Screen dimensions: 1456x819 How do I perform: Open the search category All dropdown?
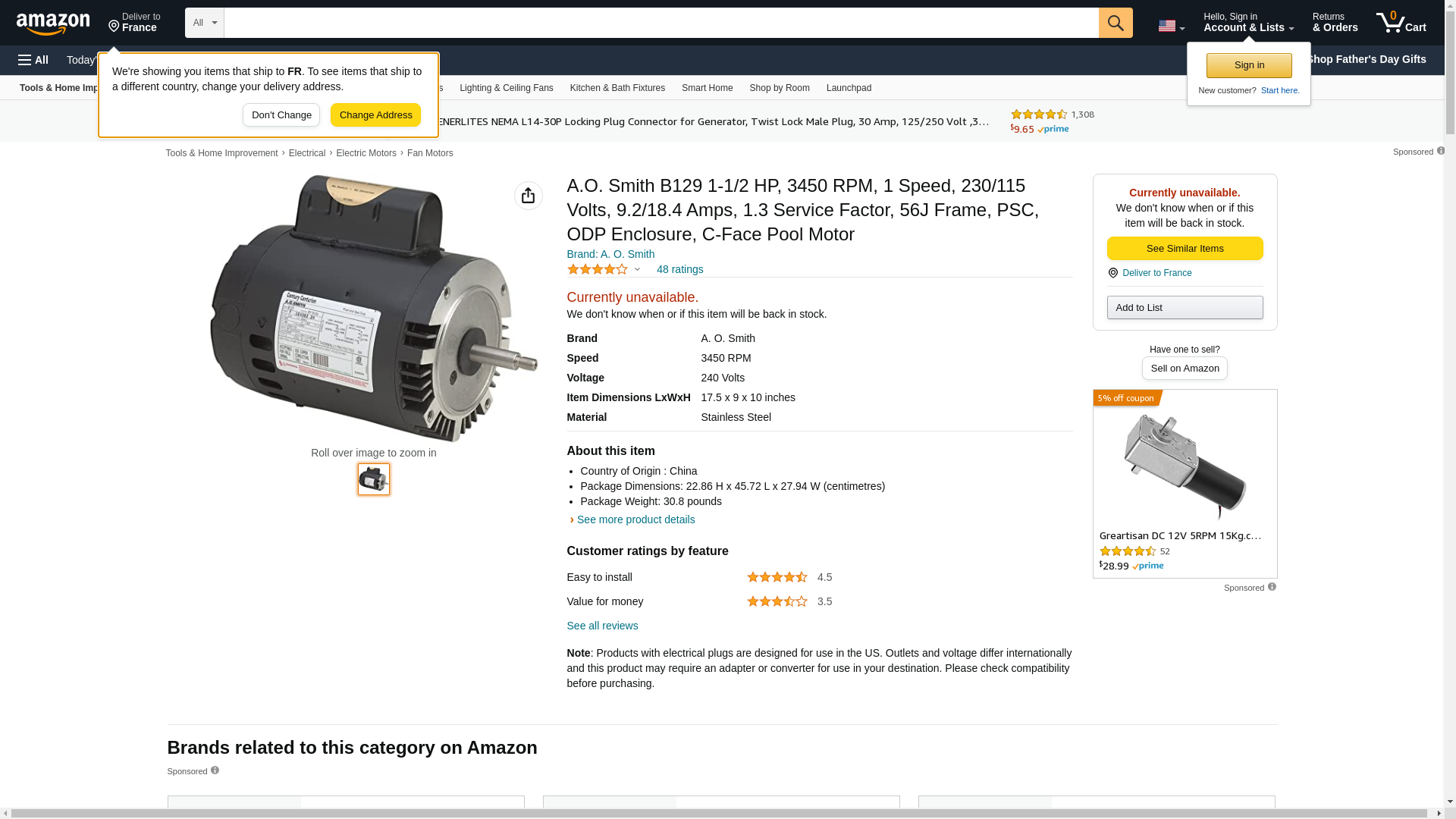tap(204, 23)
